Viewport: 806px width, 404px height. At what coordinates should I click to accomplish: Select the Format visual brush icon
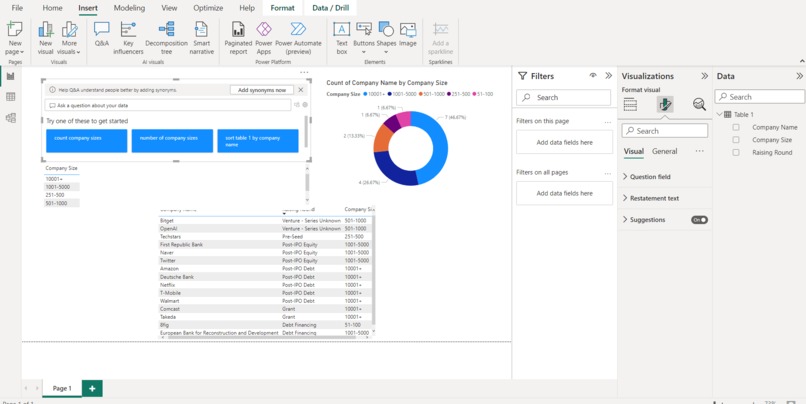(665, 104)
